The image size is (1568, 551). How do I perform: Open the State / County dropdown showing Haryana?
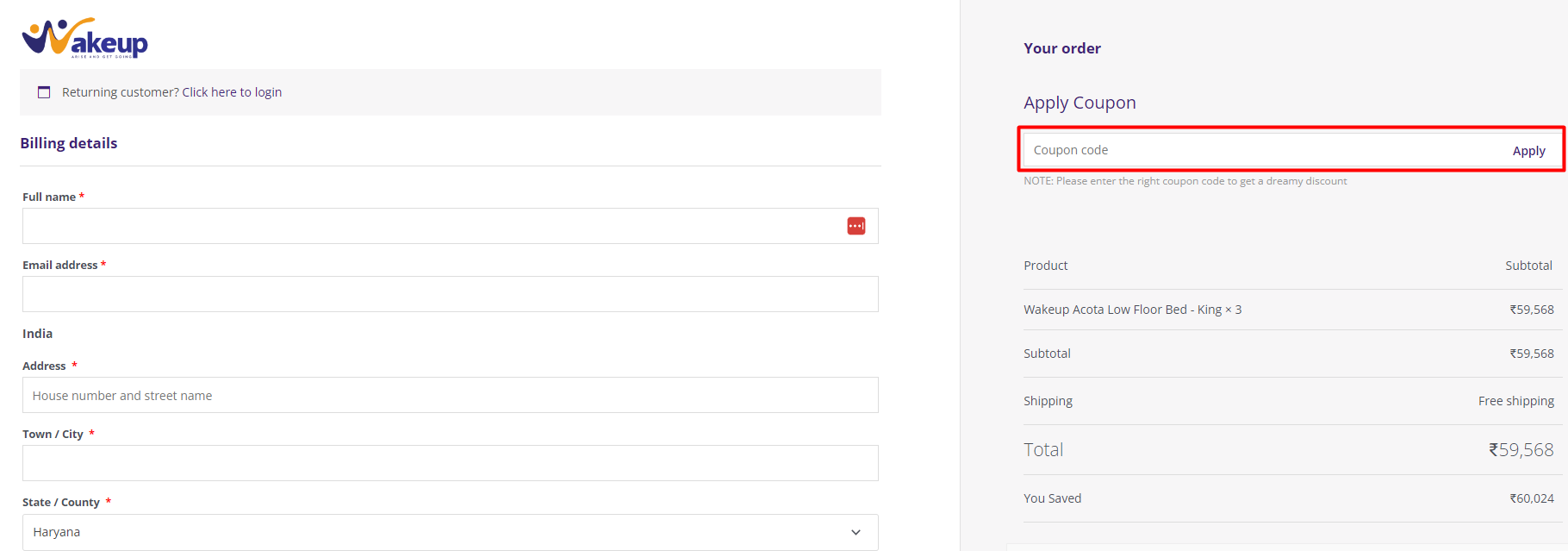[450, 532]
